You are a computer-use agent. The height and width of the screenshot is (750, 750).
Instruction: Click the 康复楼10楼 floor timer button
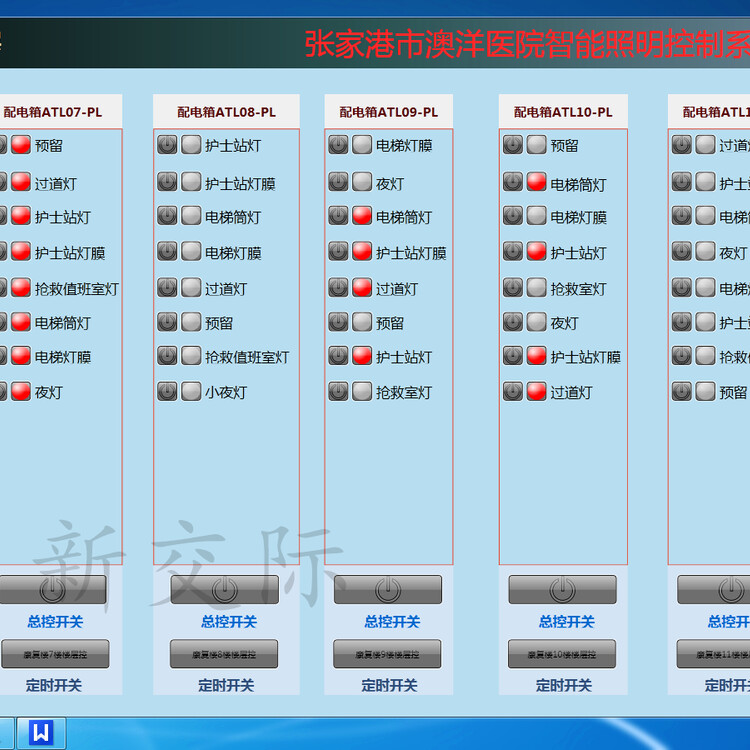(562, 654)
